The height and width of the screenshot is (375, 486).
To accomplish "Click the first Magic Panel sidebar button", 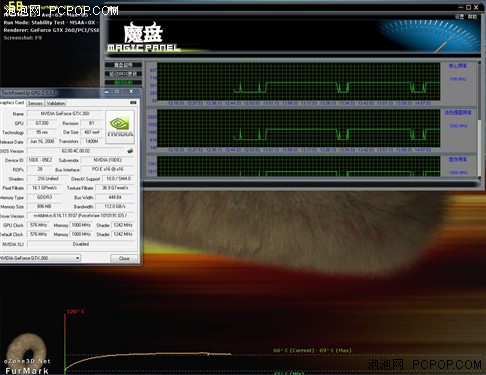I will coord(123,65).
